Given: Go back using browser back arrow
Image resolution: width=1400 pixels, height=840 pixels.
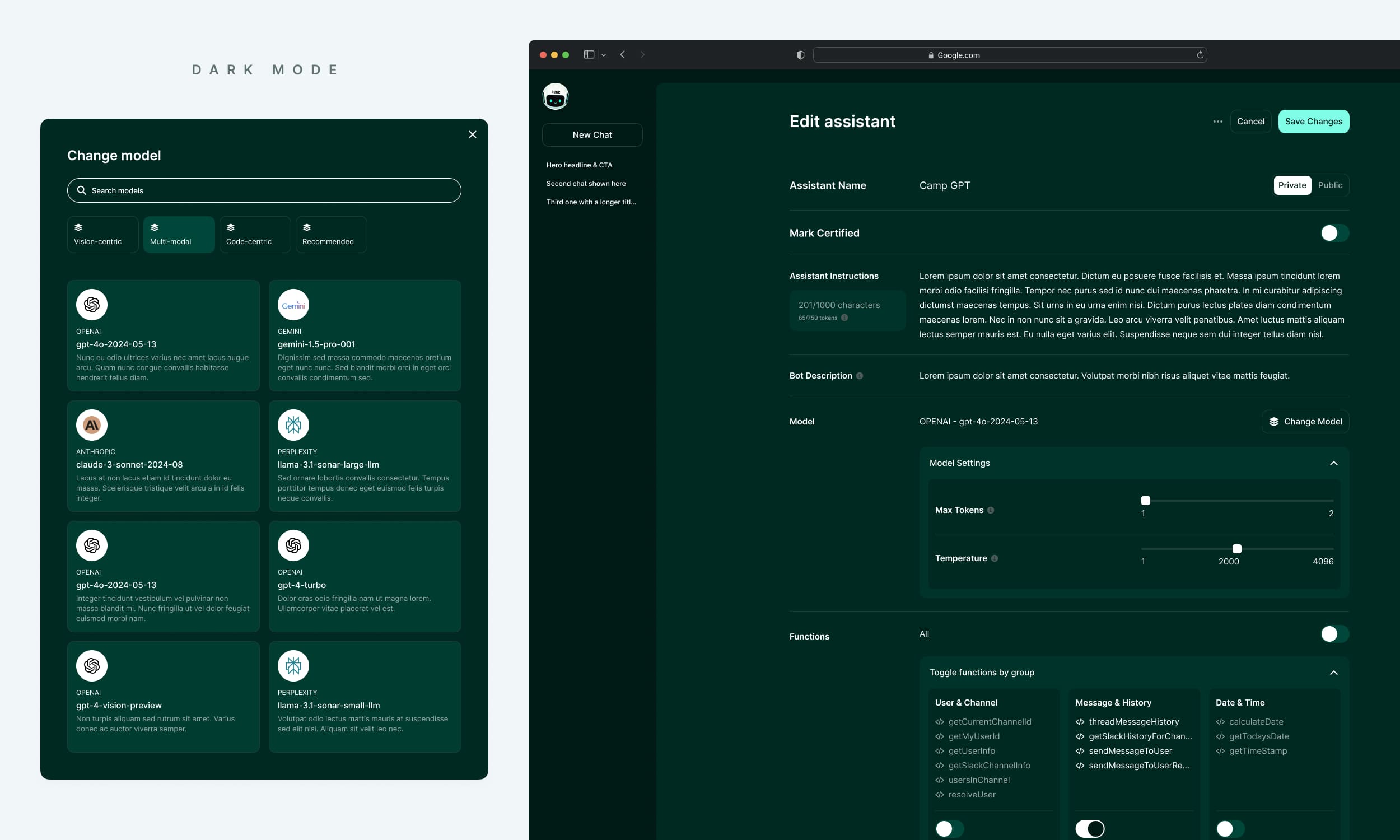Looking at the screenshot, I should (x=623, y=55).
